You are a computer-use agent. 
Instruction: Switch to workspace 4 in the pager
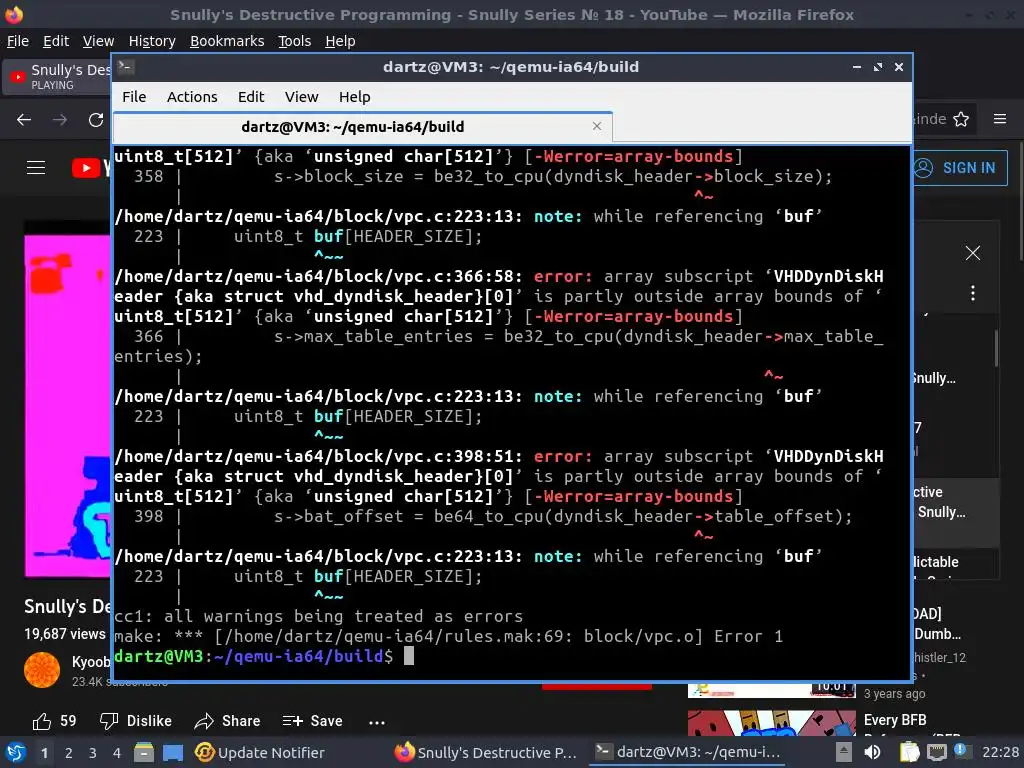coord(116,753)
